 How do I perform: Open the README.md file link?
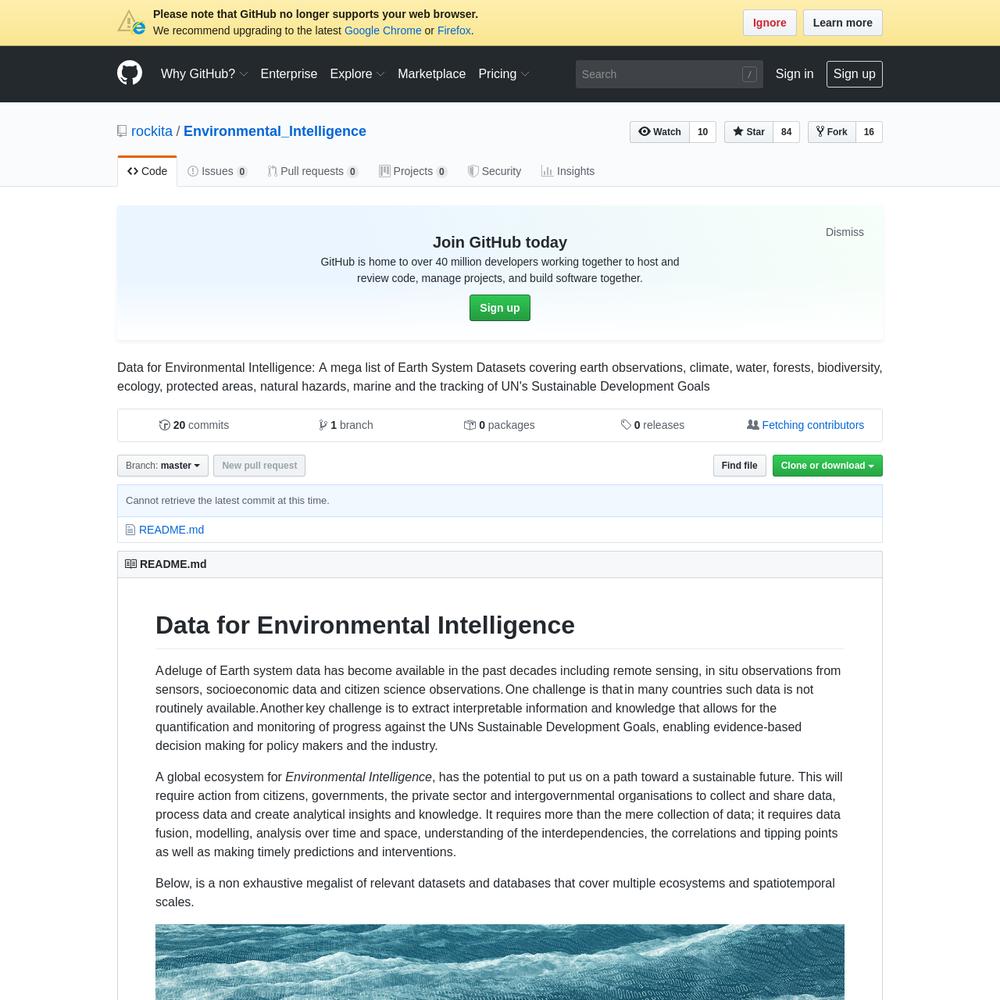tap(172, 530)
